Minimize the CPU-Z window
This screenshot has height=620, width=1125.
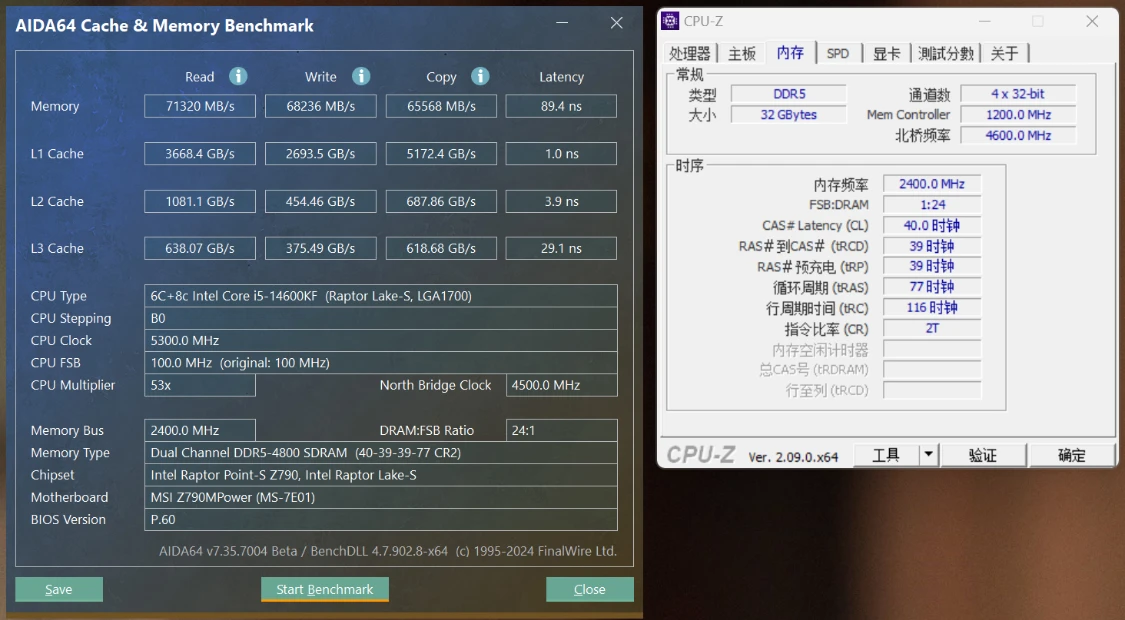click(x=984, y=22)
